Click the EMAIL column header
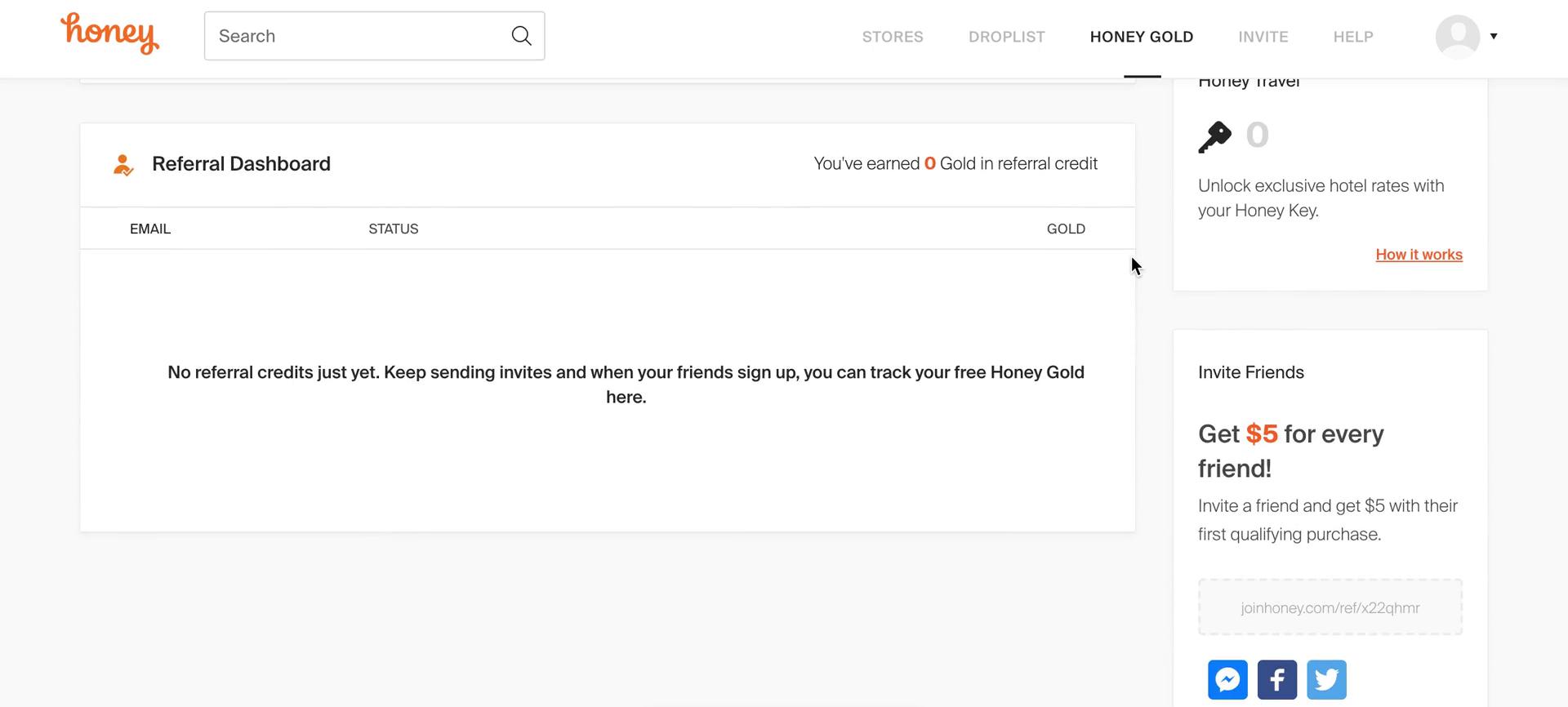Image resolution: width=1568 pixels, height=707 pixels. (150, 229)
